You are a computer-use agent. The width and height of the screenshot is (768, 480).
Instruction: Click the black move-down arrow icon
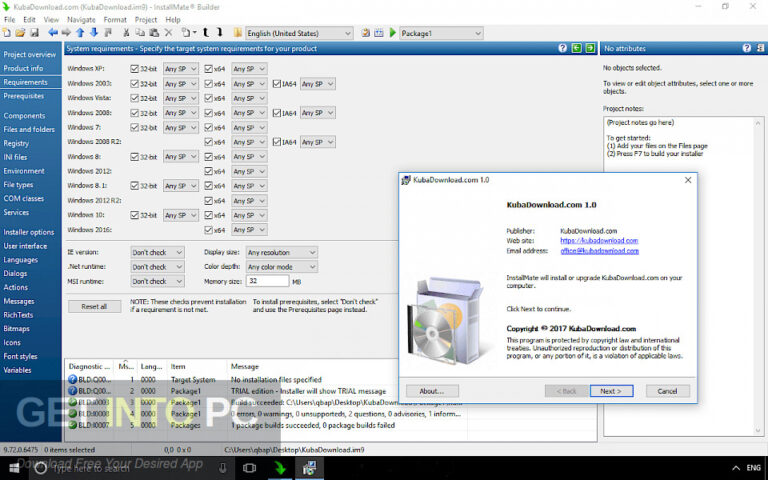[x=219, y=33]
